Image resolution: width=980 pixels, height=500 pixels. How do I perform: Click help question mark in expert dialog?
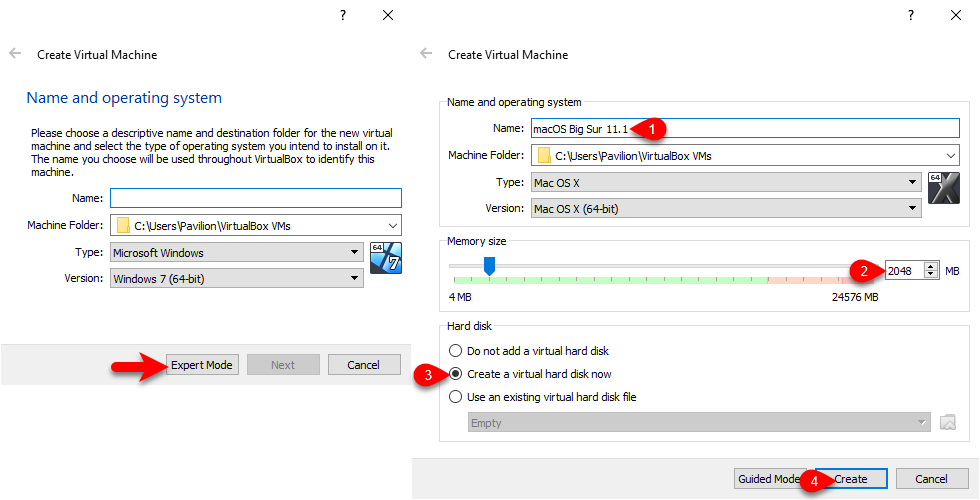point(911,15)
